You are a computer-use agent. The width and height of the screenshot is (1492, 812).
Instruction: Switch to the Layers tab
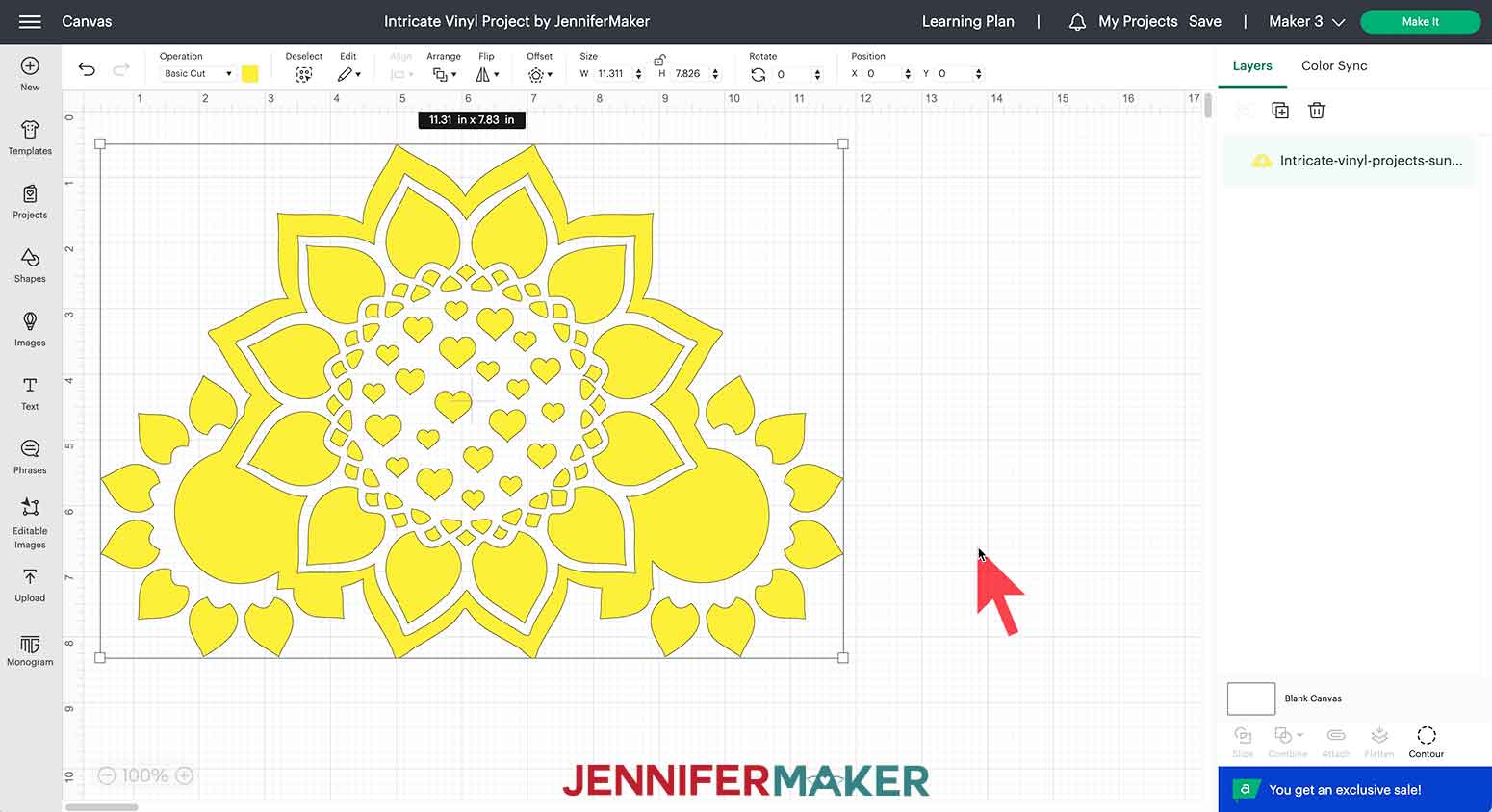point(1252,65)
